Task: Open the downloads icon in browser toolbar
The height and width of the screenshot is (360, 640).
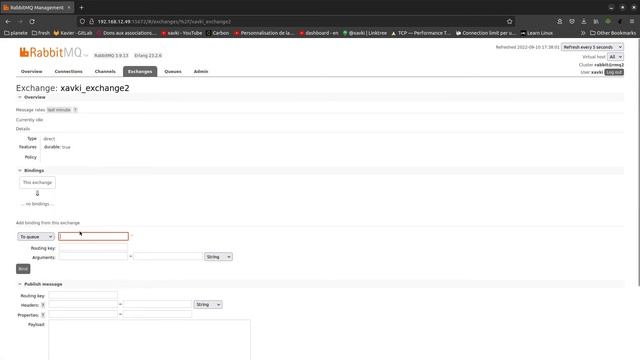Action: (x=584, y=22)
